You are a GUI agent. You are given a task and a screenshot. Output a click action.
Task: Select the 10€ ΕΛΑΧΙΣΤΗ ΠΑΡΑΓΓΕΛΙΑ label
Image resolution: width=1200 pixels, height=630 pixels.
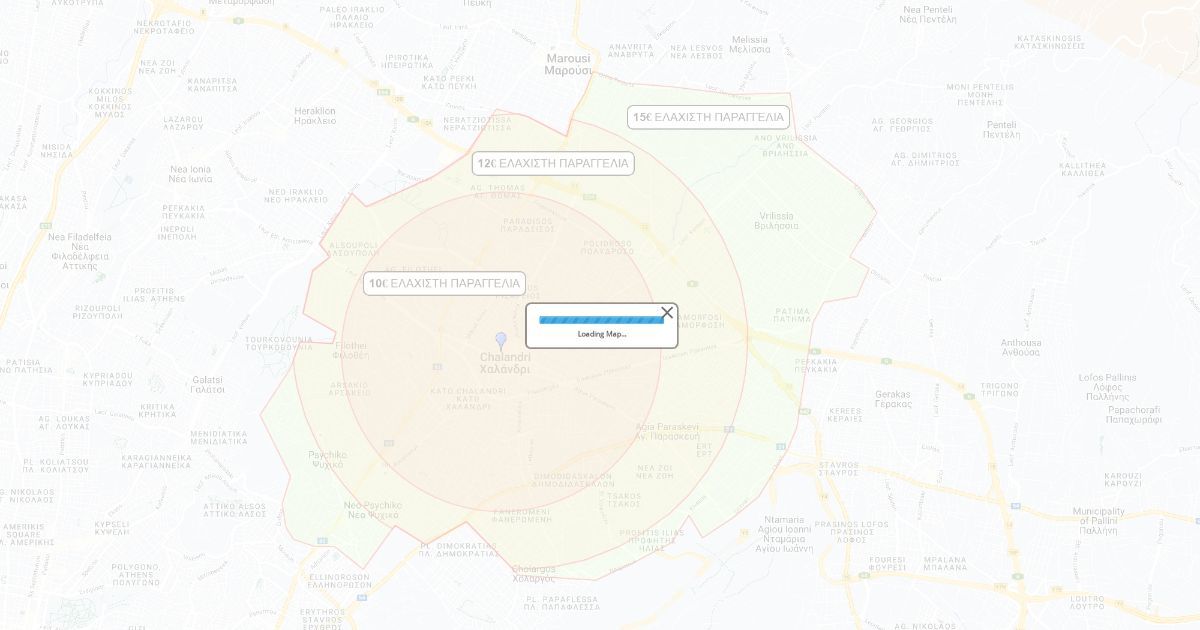(444, 283)
